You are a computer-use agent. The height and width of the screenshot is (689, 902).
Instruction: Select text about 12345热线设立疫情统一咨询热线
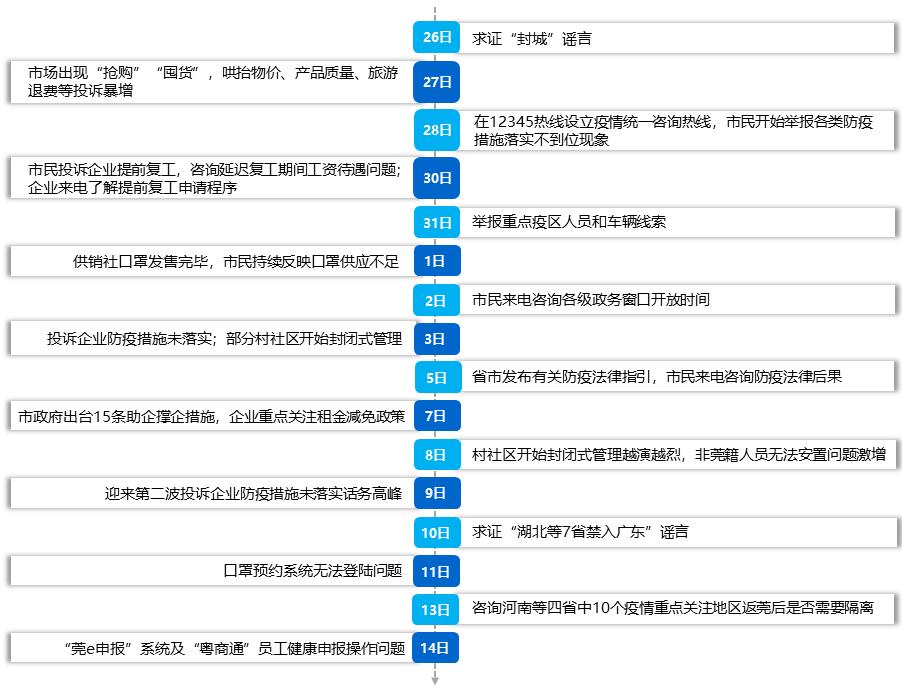[x=673, y=131]
